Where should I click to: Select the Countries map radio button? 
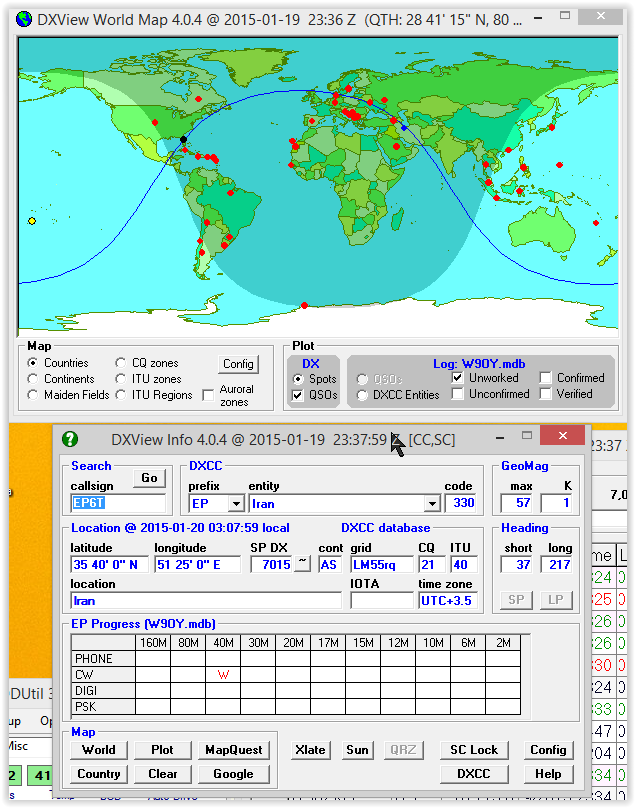(32, 363)
